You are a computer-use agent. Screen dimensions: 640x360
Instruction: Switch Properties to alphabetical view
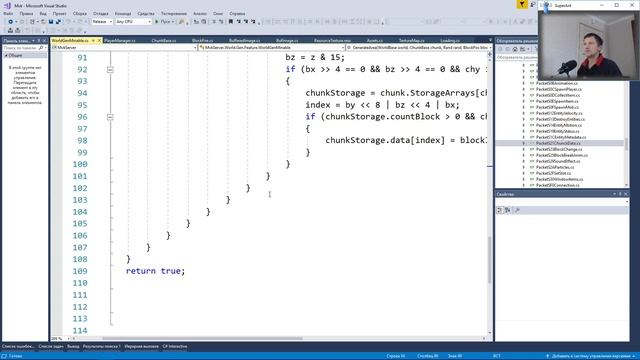tap(507, 210)
